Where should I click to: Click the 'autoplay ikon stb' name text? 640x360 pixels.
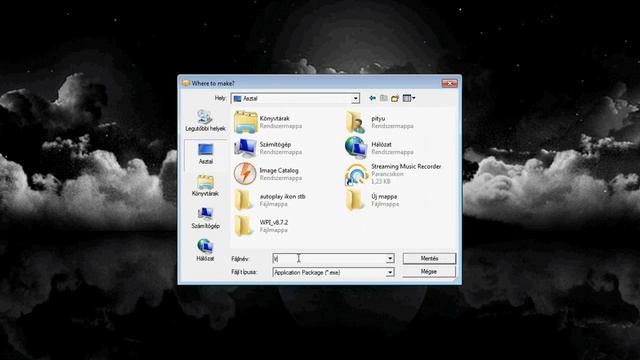point(282,196)
